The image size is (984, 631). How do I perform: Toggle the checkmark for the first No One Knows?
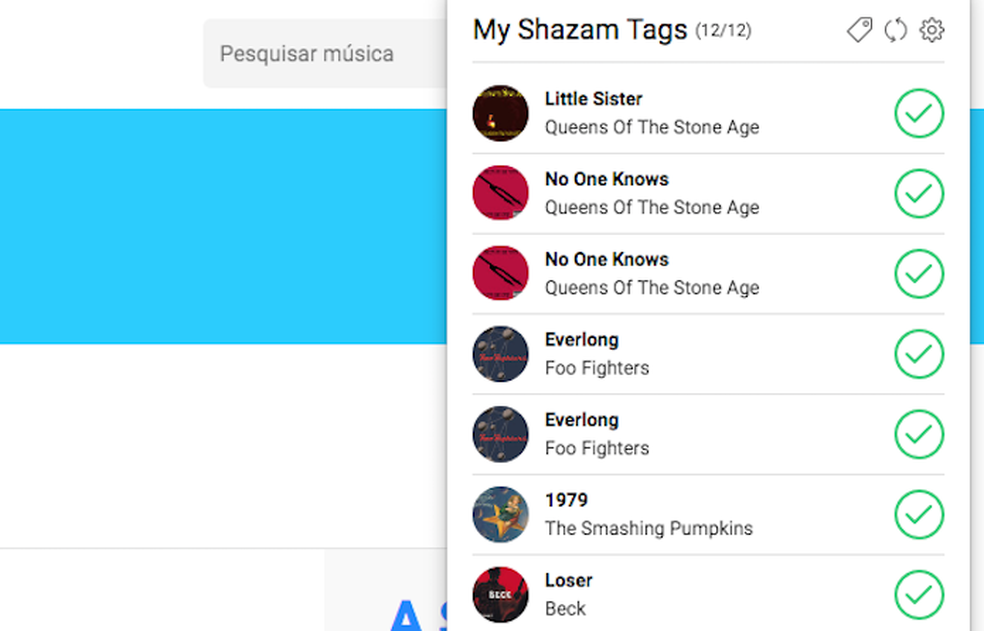[918, 194]
